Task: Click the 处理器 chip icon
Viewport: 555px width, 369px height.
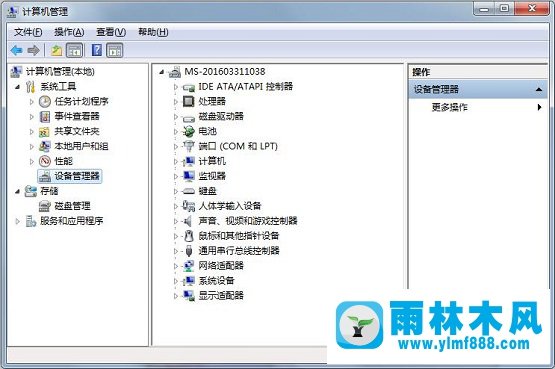Action: (x=189, y=102)
